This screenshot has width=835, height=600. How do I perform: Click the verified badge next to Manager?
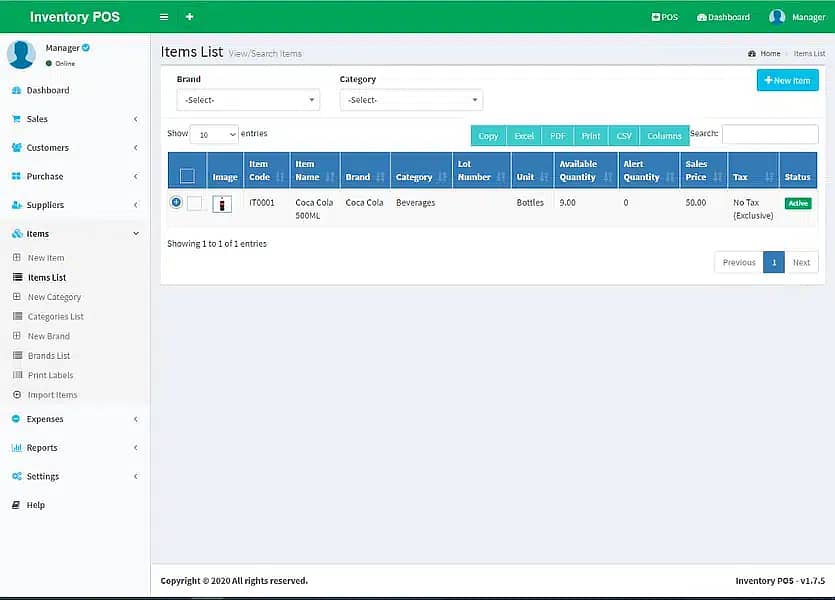86,47
